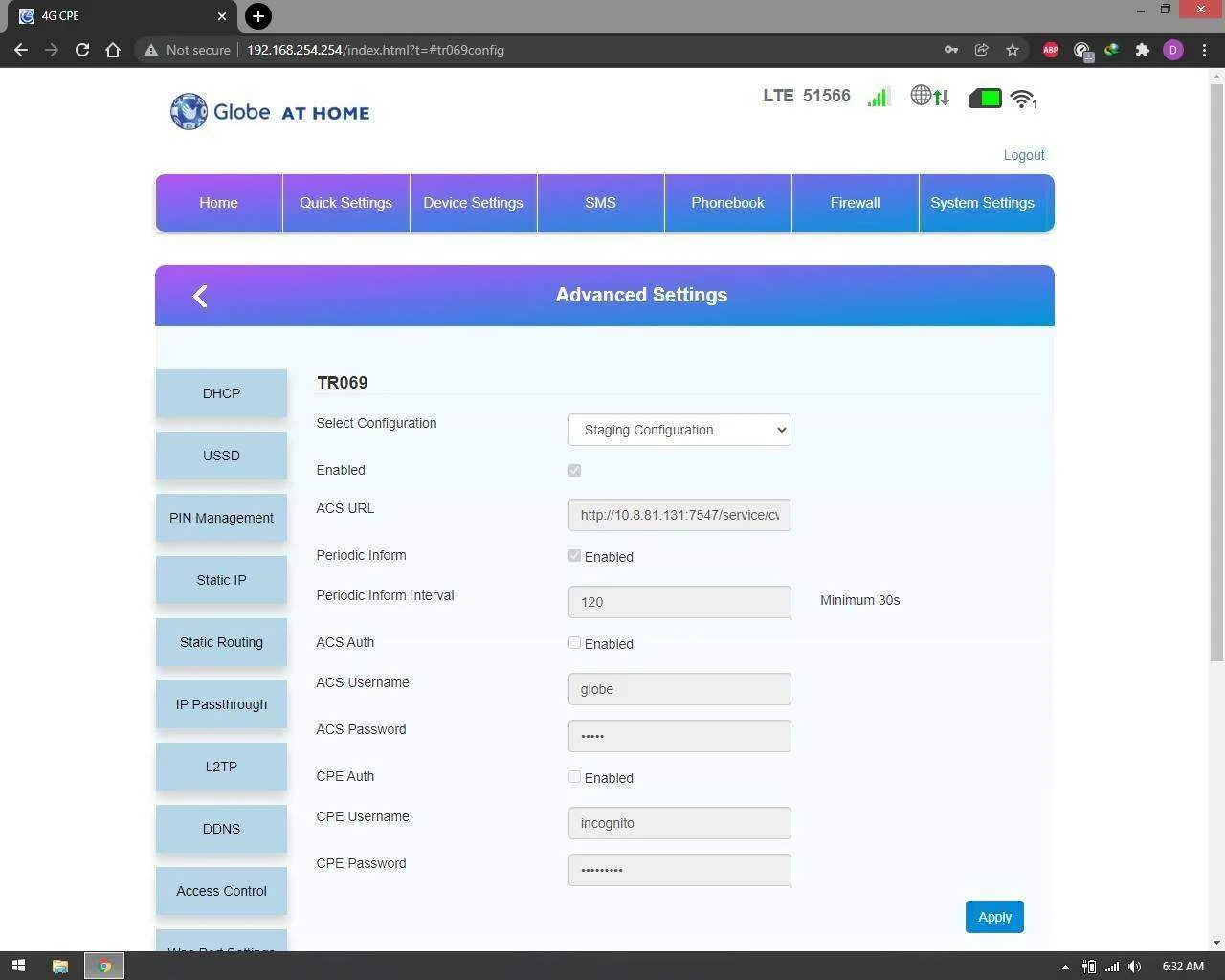
Task: Click the Not secure warning icon
Action: [x=151, y=50]
